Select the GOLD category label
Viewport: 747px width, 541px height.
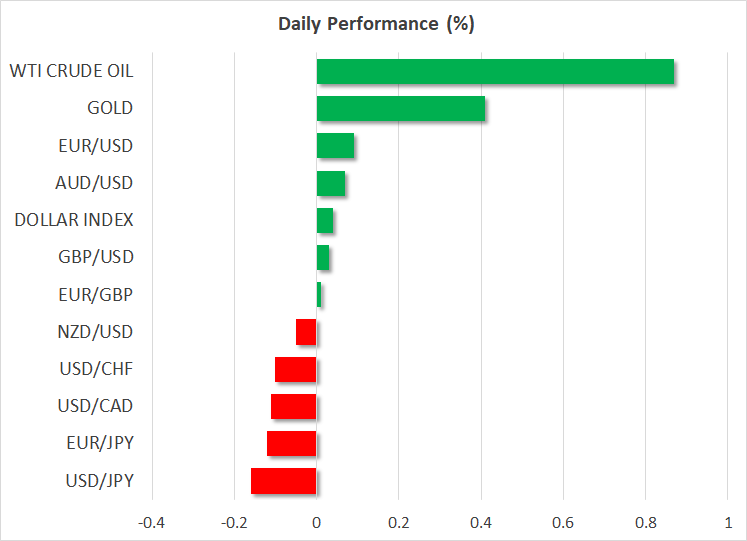110,109
